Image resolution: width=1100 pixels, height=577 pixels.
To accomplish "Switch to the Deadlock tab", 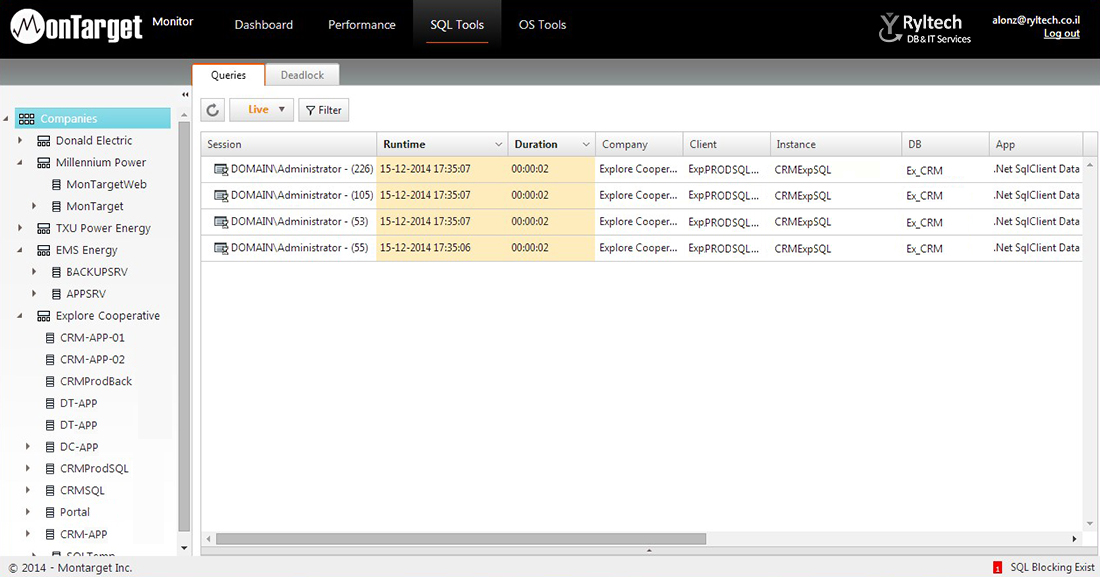I will click(302, 75).
